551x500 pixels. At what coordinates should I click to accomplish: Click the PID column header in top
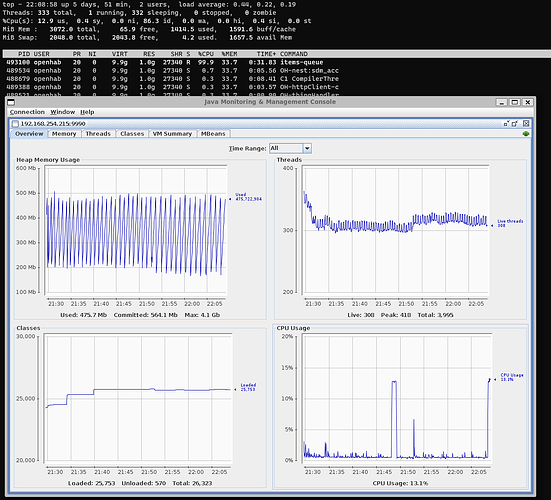(24, 54)
